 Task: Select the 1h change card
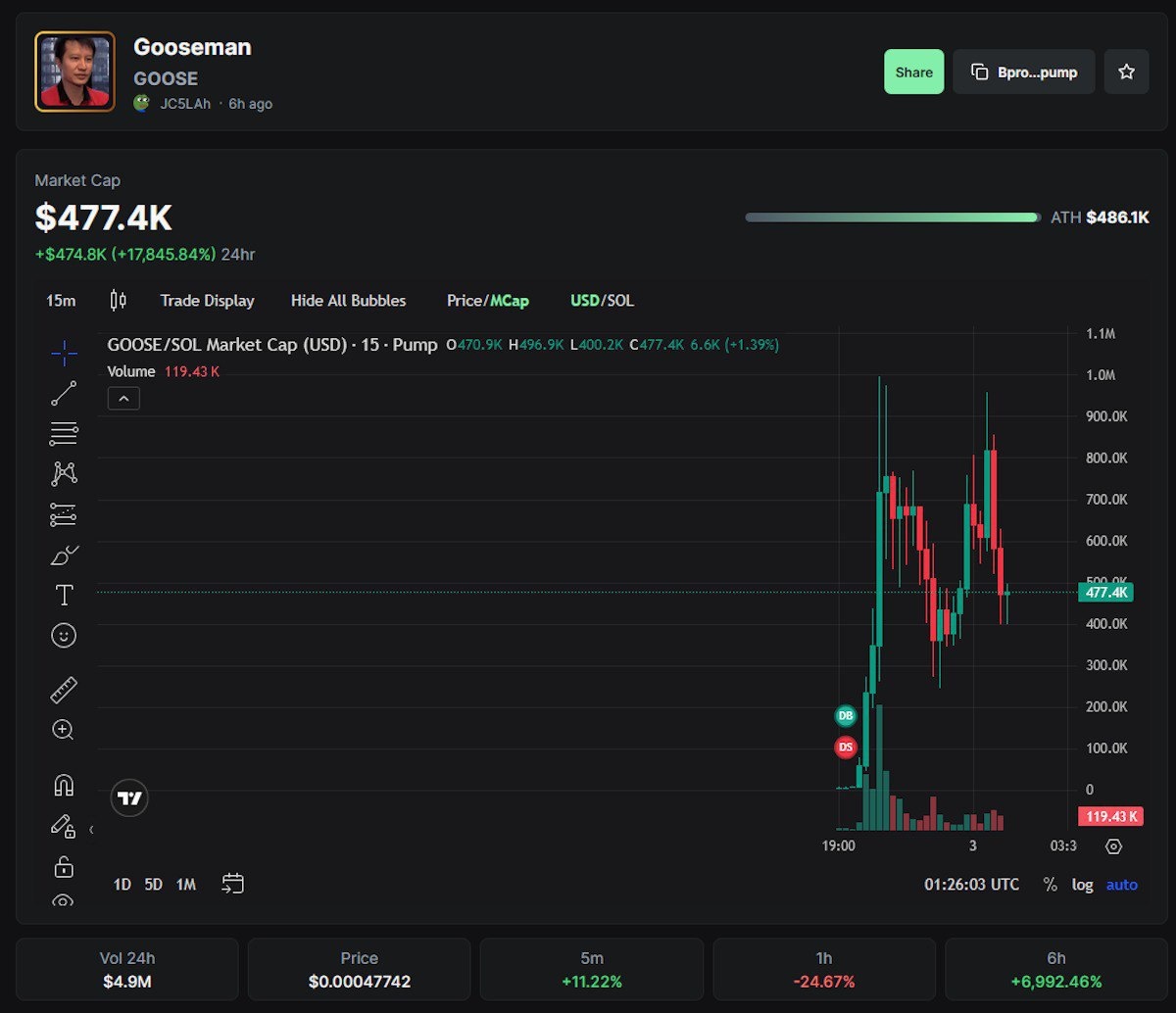[x=824, y=969]
